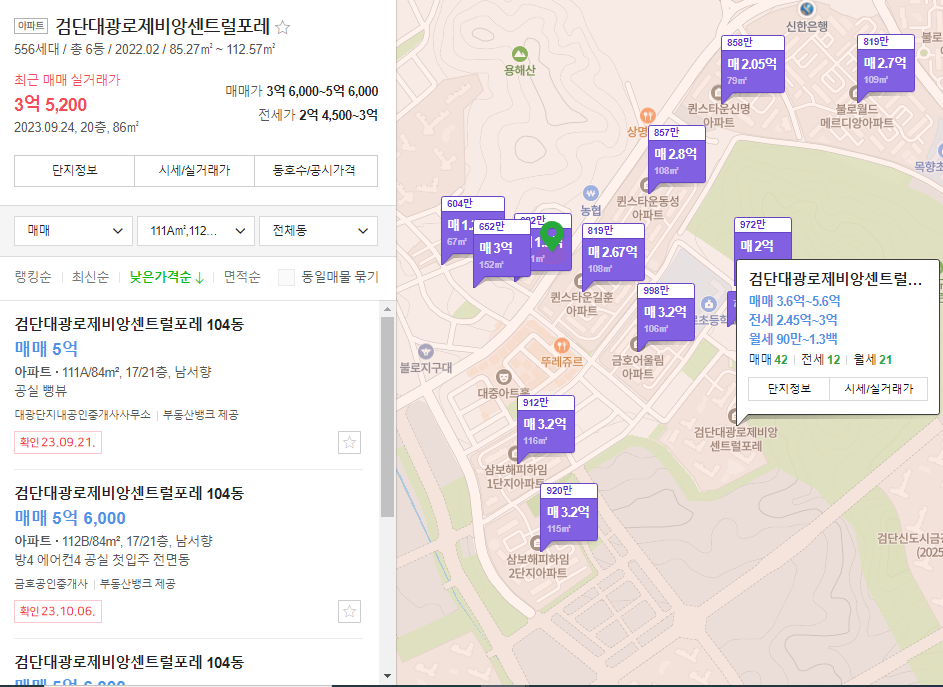Open the 매매 transaction type dropdown

(73, 231)
